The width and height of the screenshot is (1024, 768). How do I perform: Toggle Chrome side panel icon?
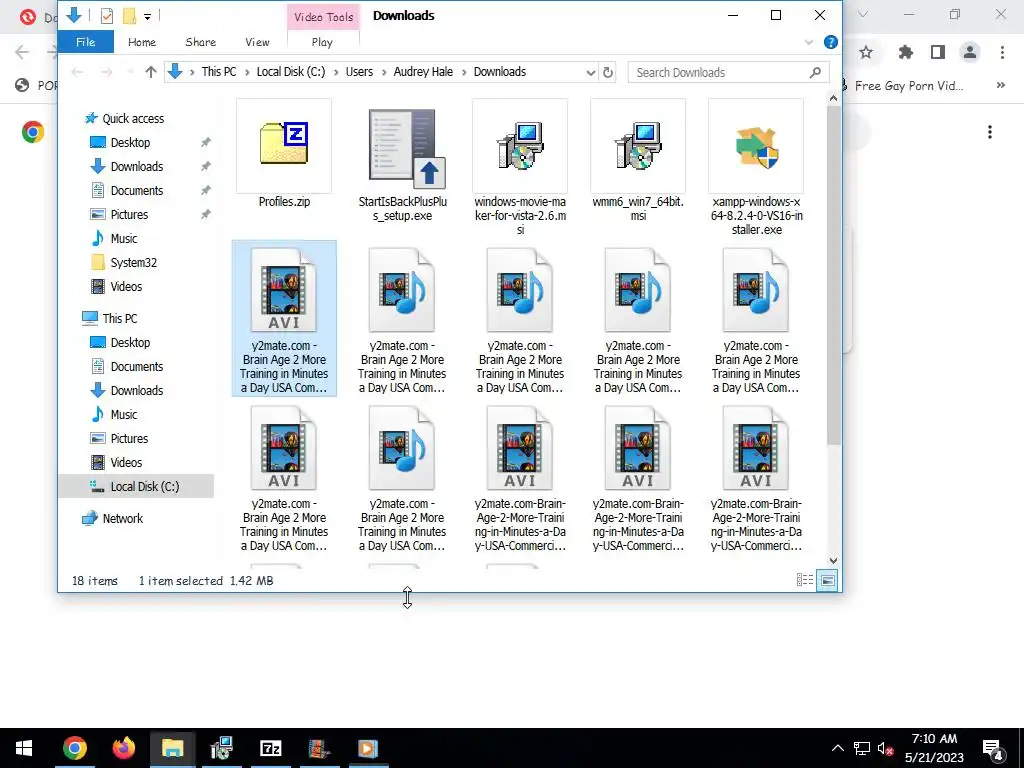click(x=938, y=52)
